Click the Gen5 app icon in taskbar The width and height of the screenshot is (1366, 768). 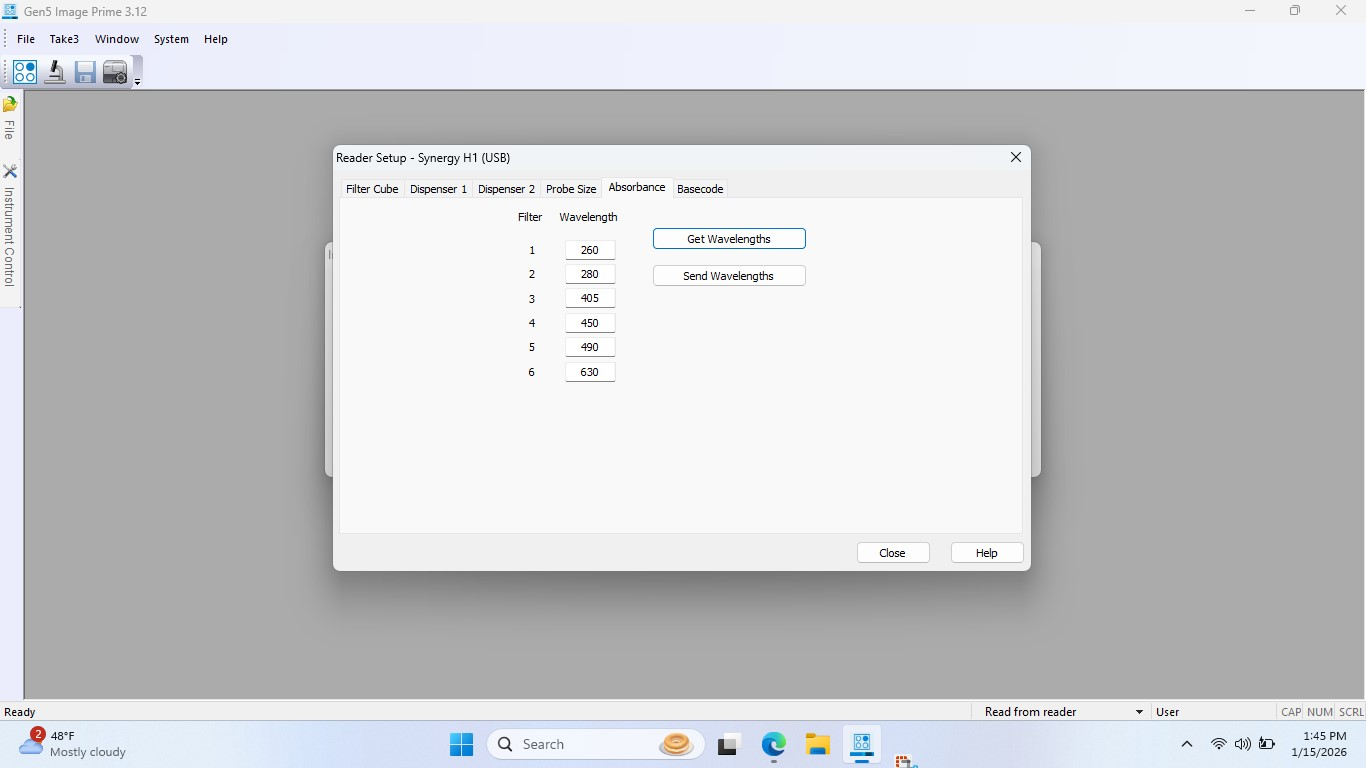(x=861, y=744)
